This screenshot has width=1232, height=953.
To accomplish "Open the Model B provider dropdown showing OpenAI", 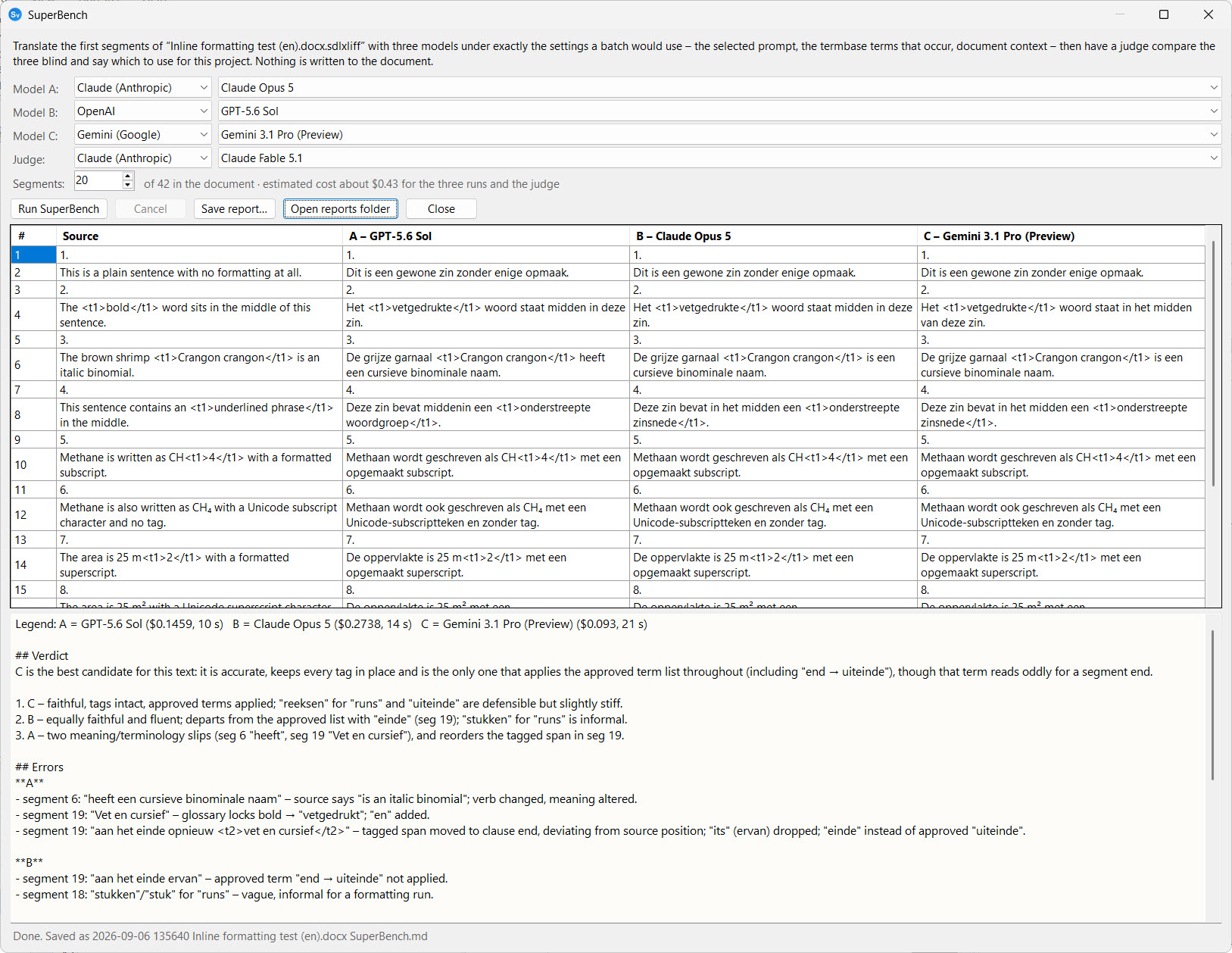I will (142, 111).
